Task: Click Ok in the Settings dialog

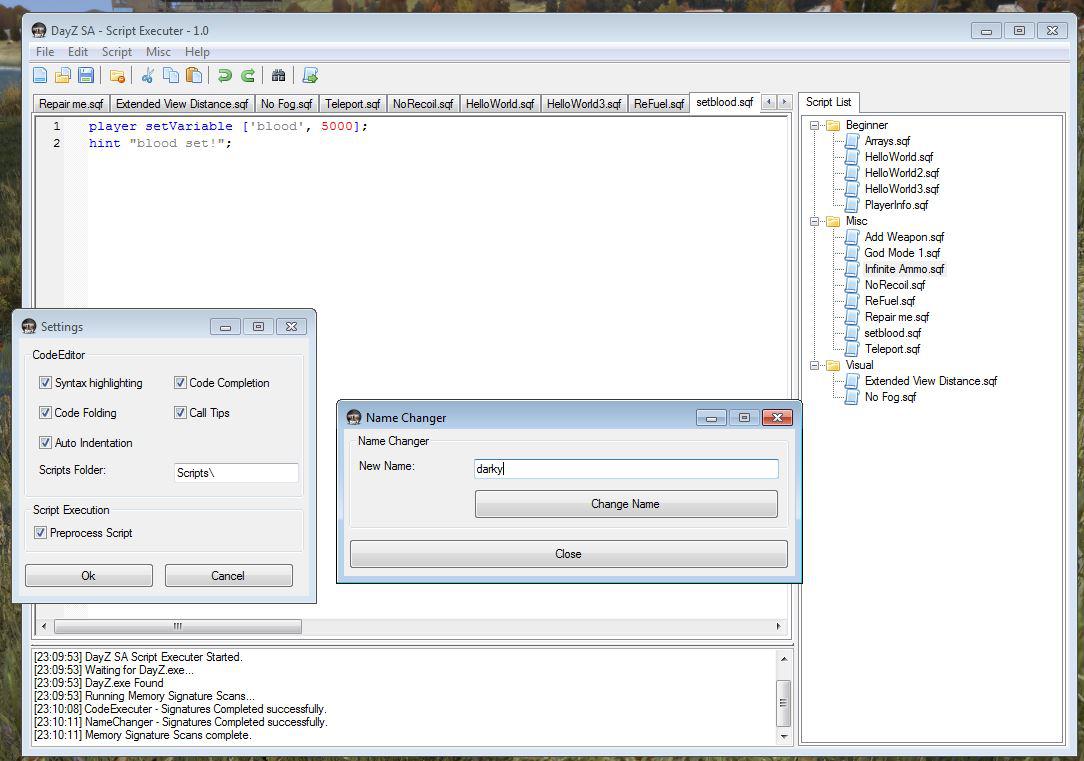Action: [88, 575]
